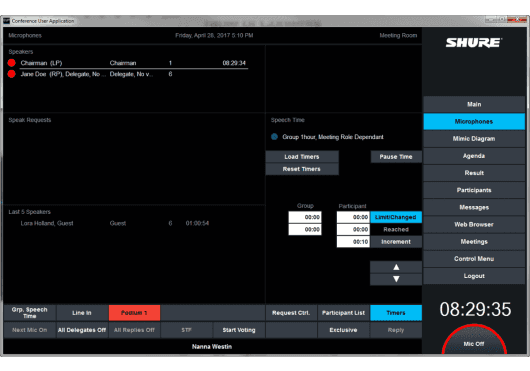Click the Participant reached time field

[353, 230]
